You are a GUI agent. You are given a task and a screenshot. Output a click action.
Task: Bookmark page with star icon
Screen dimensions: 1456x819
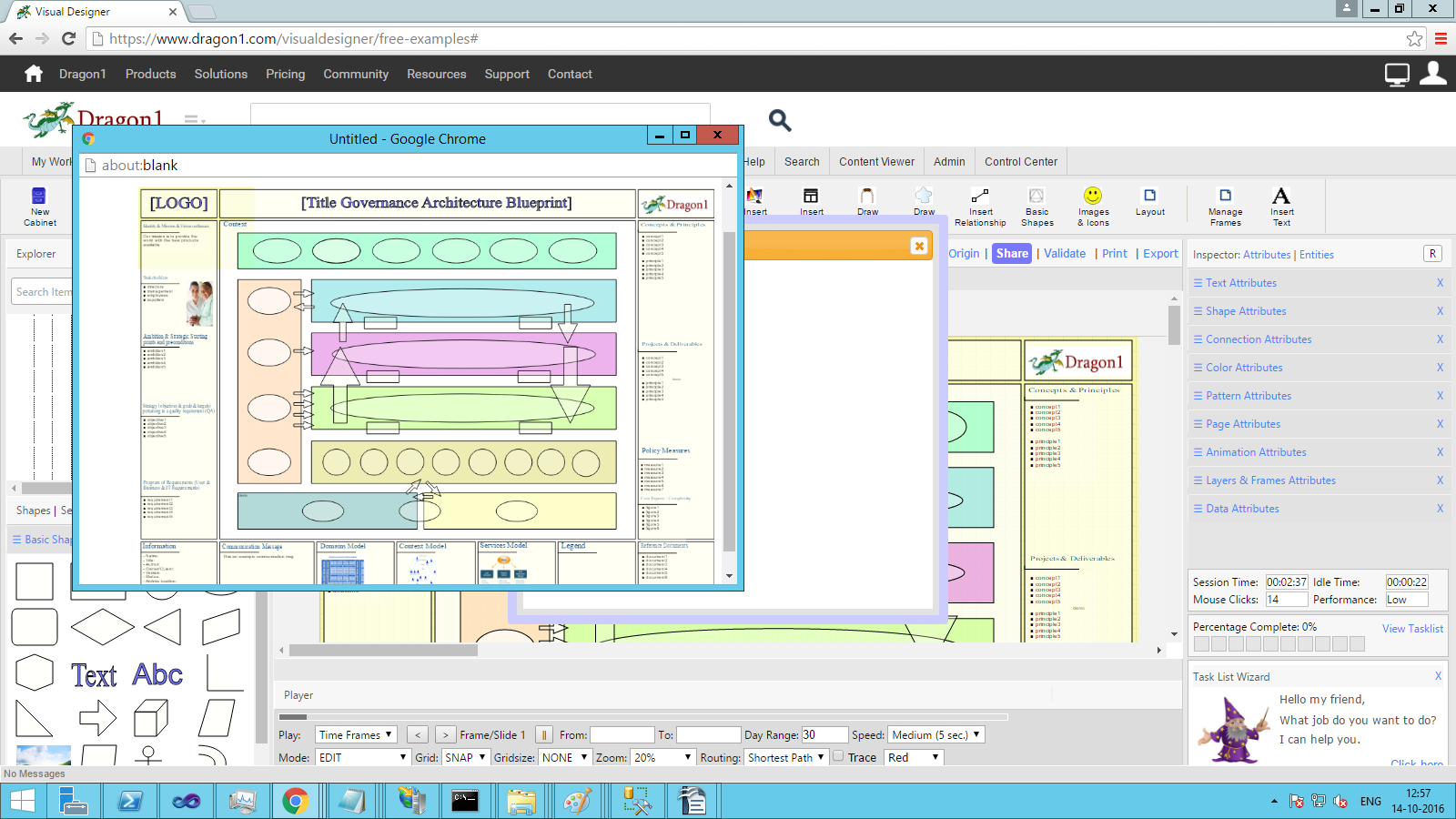point(1414,38)
